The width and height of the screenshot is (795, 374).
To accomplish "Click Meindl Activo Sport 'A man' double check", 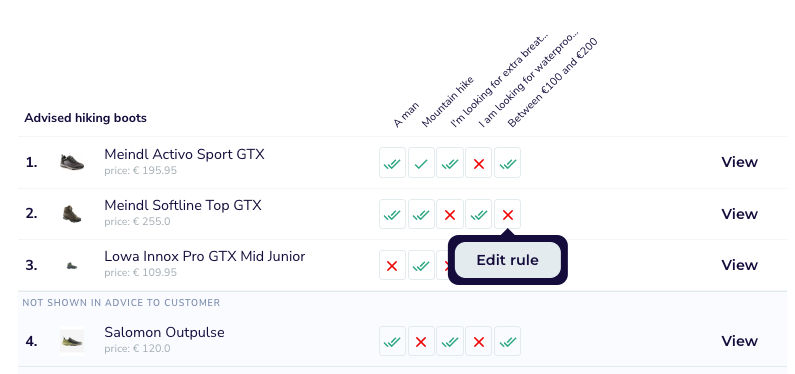I will coord(392,163).
